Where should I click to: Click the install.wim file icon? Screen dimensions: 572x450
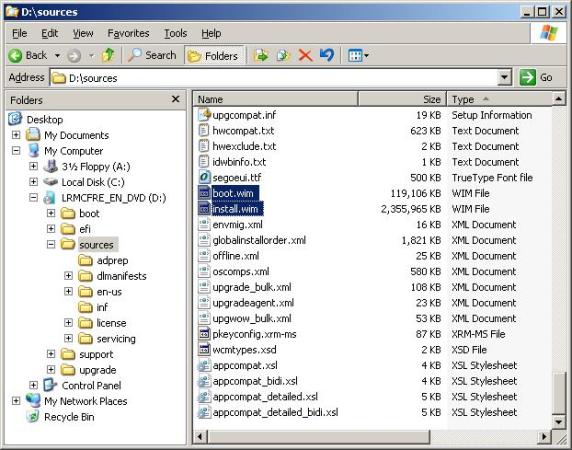204,209
